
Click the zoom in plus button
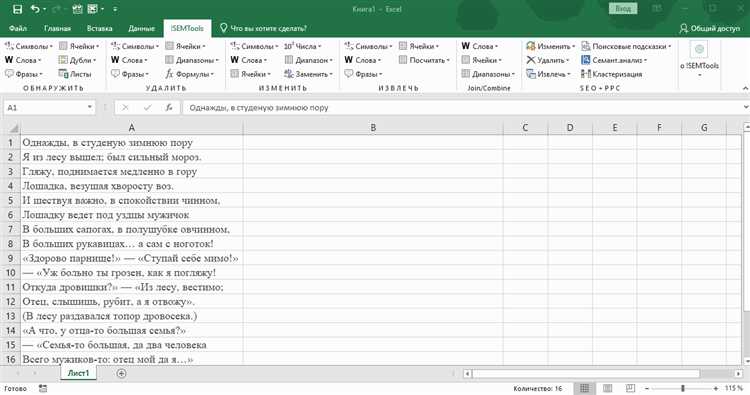click(x=716, y=388)
